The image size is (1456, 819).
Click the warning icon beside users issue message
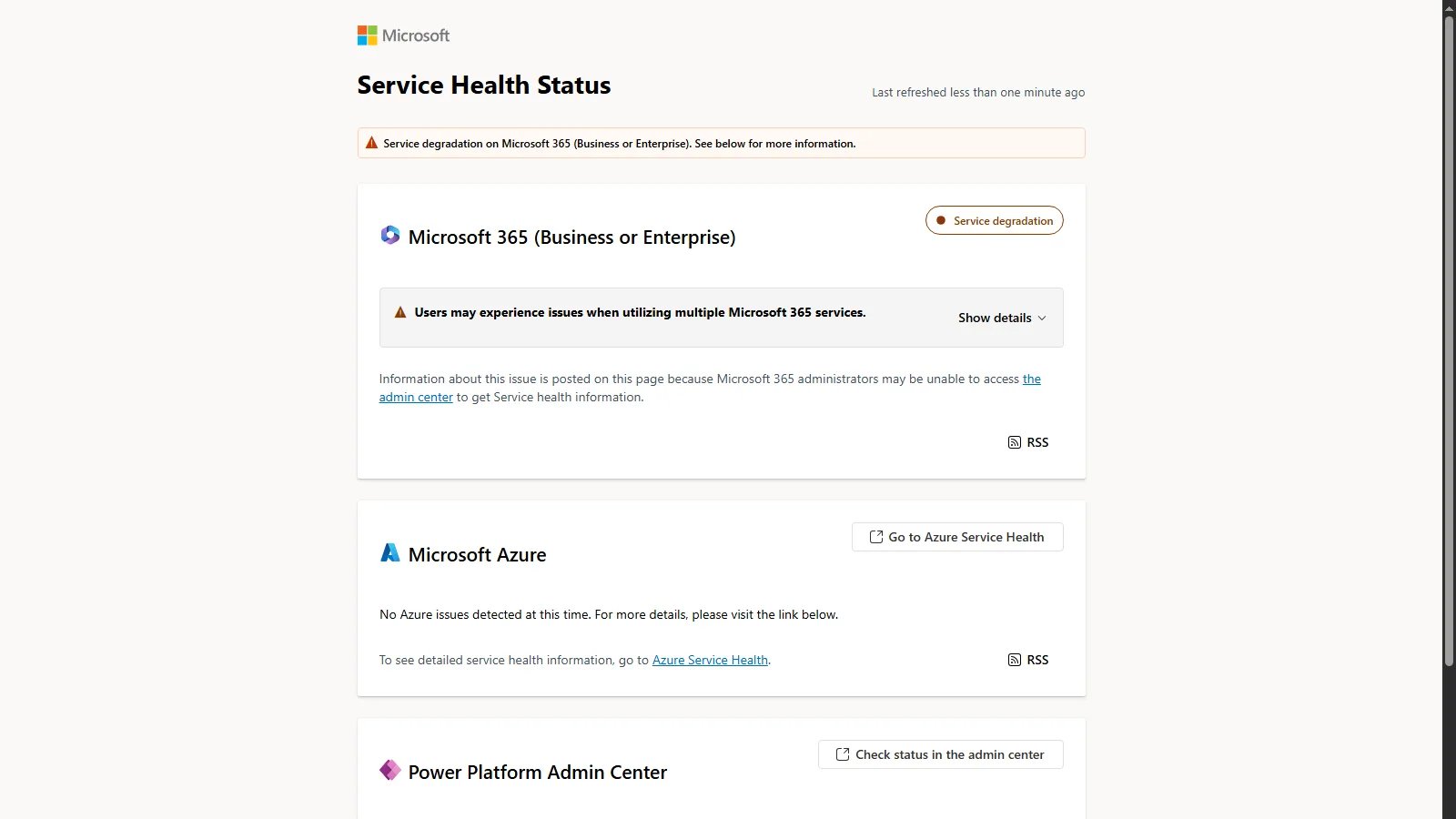[399, 312]
